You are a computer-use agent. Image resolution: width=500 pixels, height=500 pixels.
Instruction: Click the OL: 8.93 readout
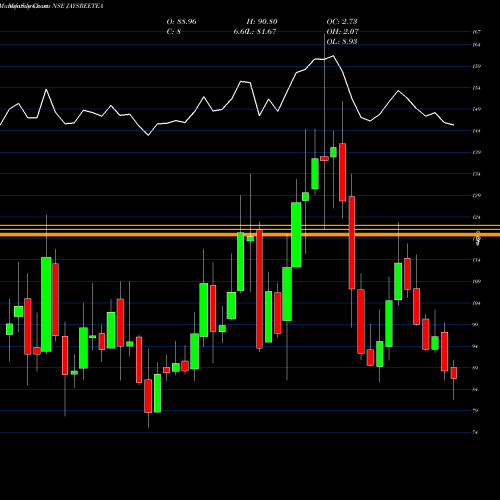point(342,42)
